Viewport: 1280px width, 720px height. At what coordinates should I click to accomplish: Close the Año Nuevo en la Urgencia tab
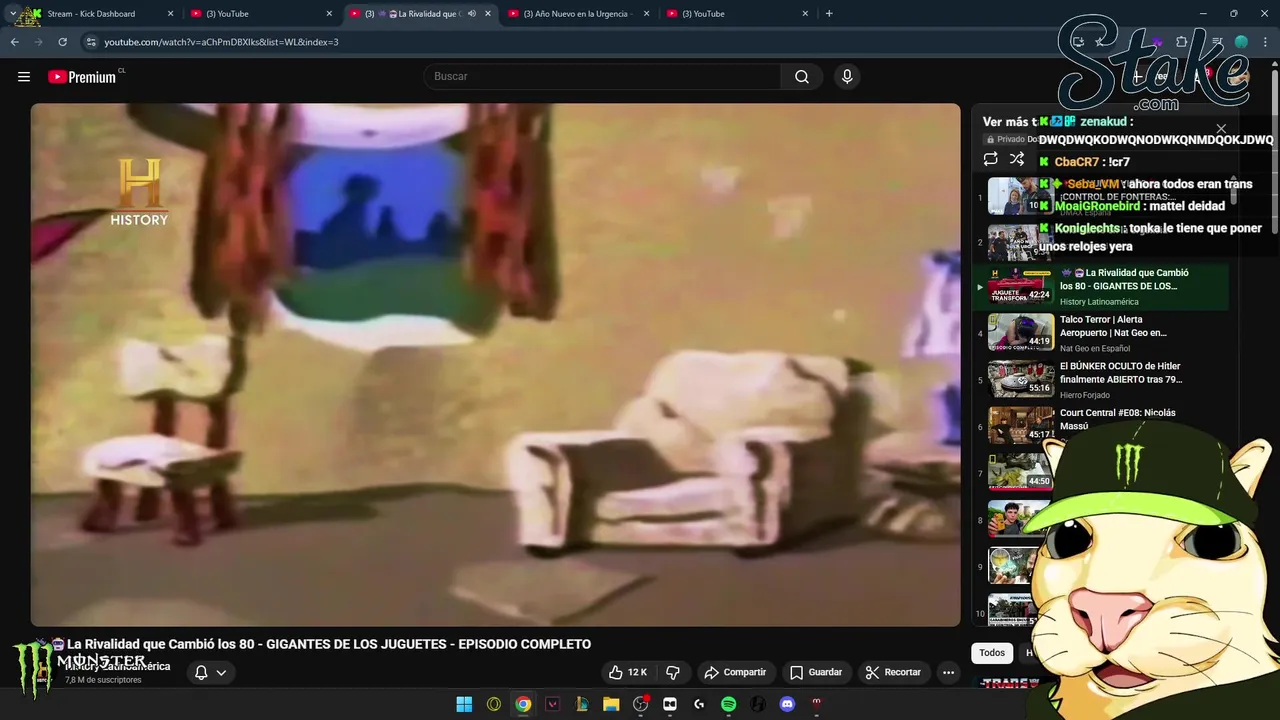tap(646, 14)
